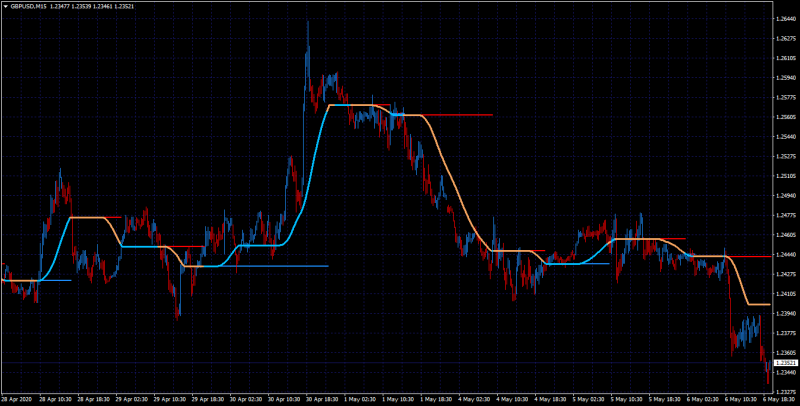Open the chart menu arrow beside GBPUSD,M15
This screenshot has width=800, height=406.
tap(5, 6)
